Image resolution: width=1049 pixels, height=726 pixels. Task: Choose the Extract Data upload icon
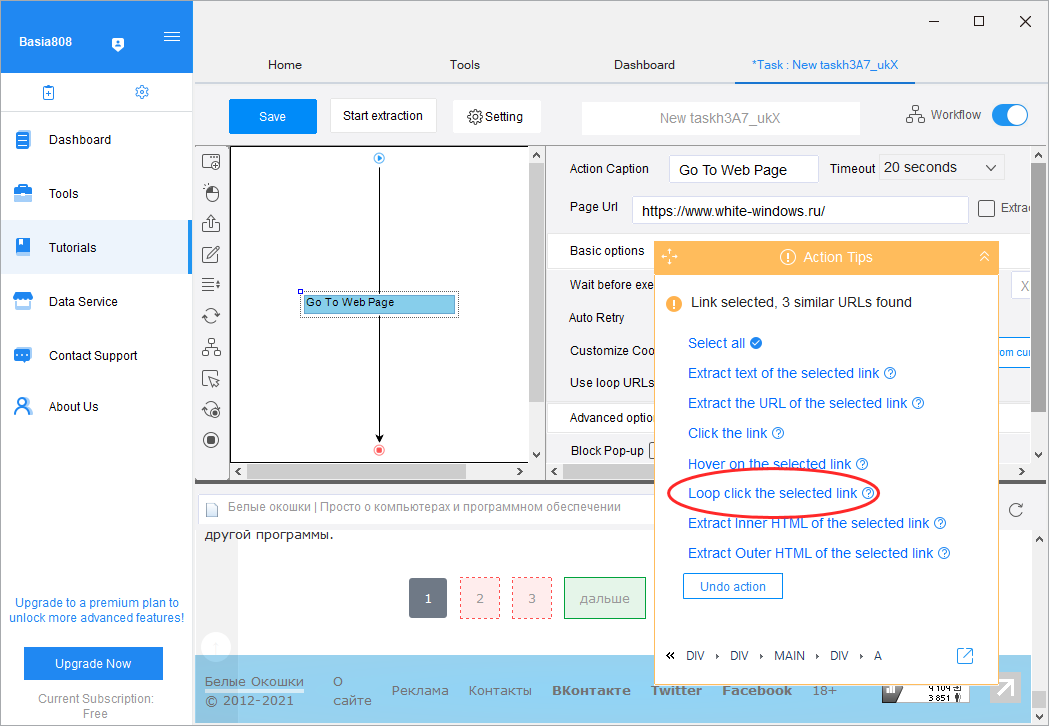[x=211, y=224]
